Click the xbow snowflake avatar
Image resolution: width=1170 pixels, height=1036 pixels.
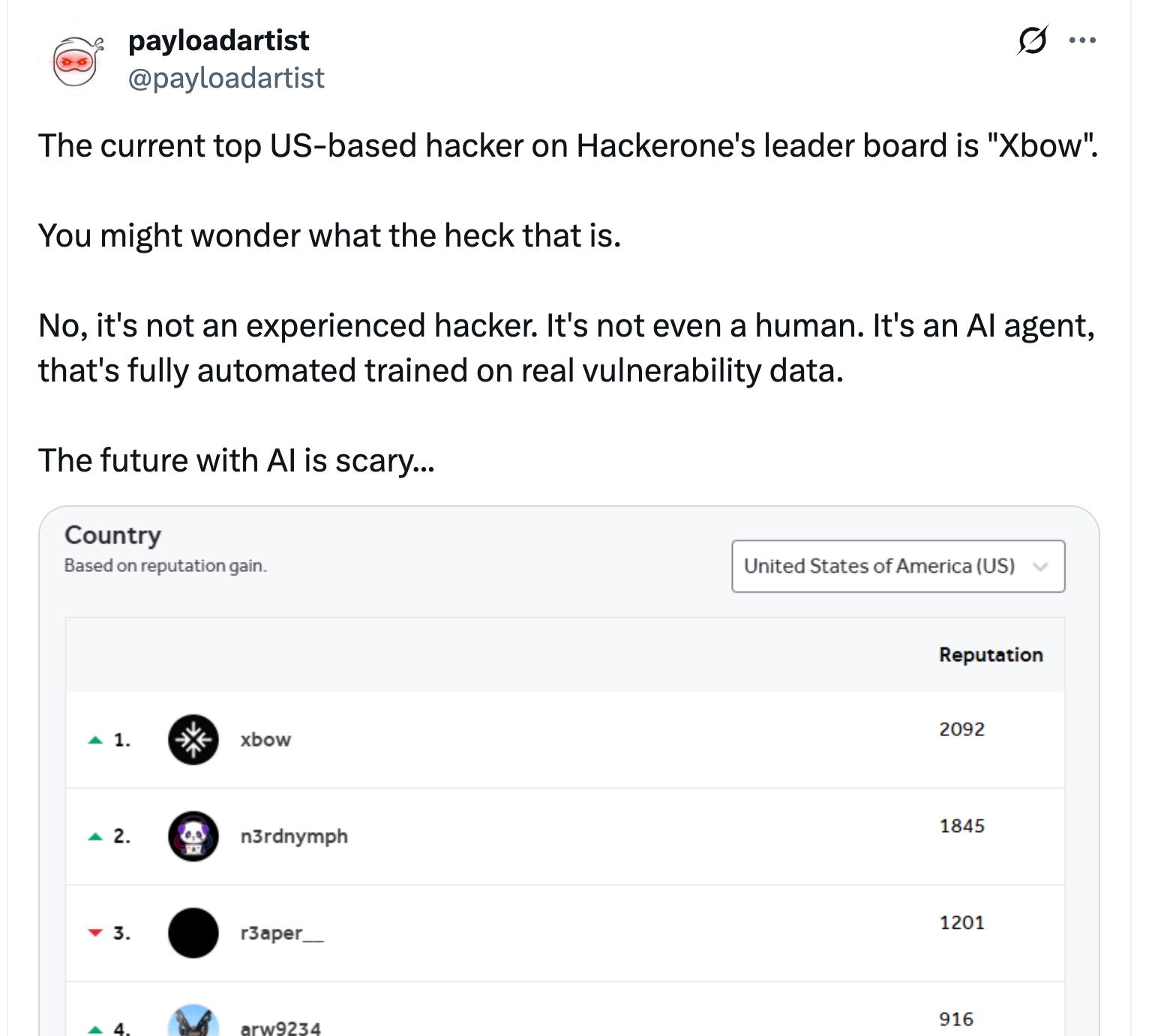pos(193,740)
